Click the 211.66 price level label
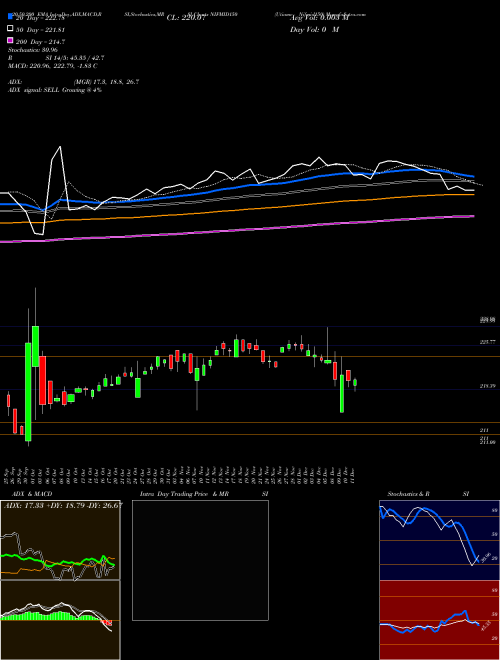This screenshot has height=660, width=500. tap(488, 442)
